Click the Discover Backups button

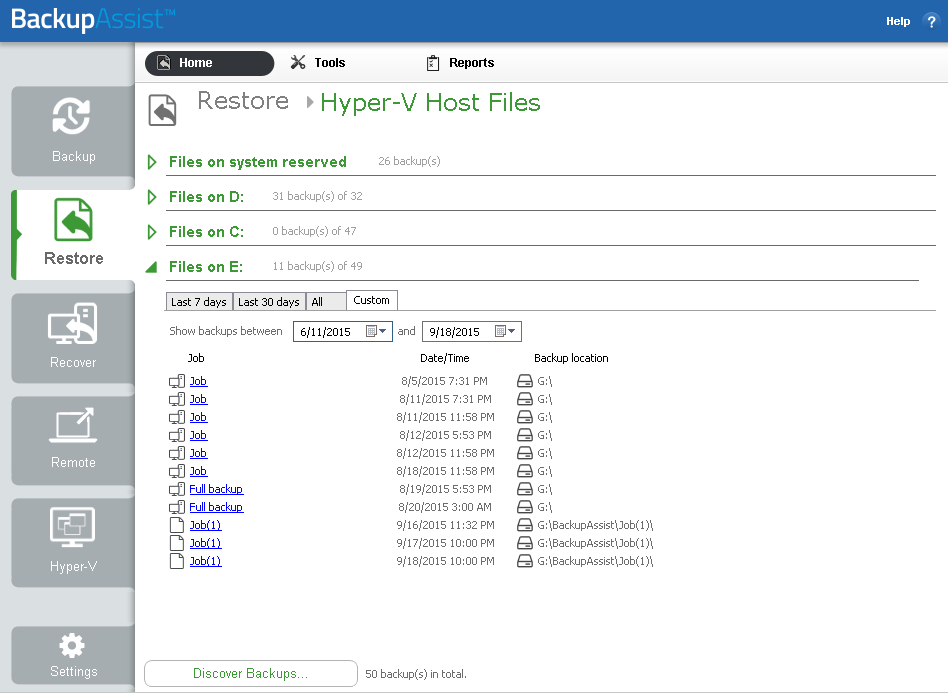click(x=250, y=673)
